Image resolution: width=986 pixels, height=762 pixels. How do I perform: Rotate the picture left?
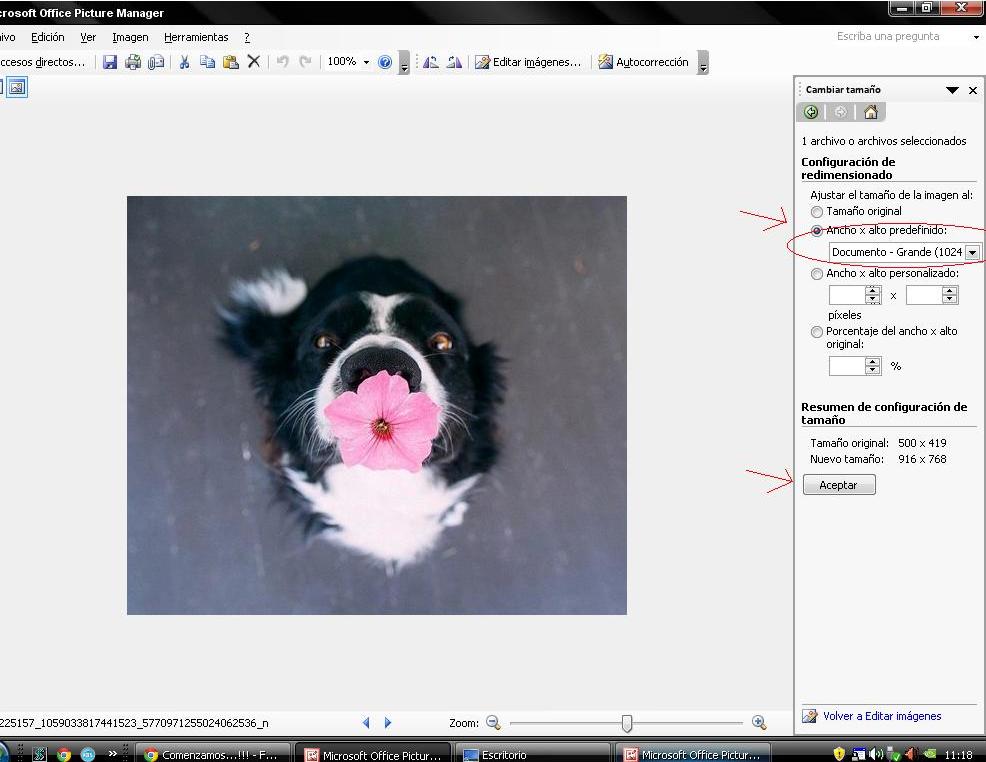tap(431, 62)
